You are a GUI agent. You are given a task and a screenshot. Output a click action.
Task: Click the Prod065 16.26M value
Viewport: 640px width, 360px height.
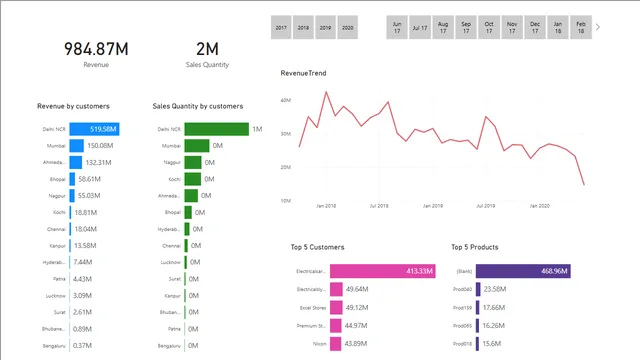[x=493, y=326]
